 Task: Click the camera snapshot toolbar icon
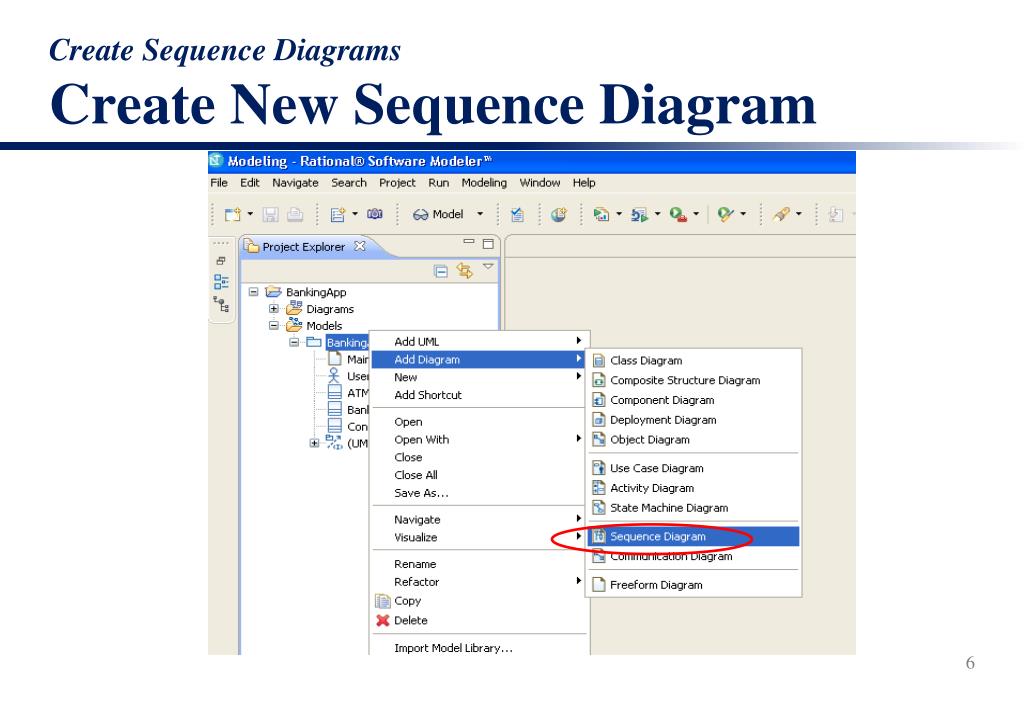[x=375, y=213]
